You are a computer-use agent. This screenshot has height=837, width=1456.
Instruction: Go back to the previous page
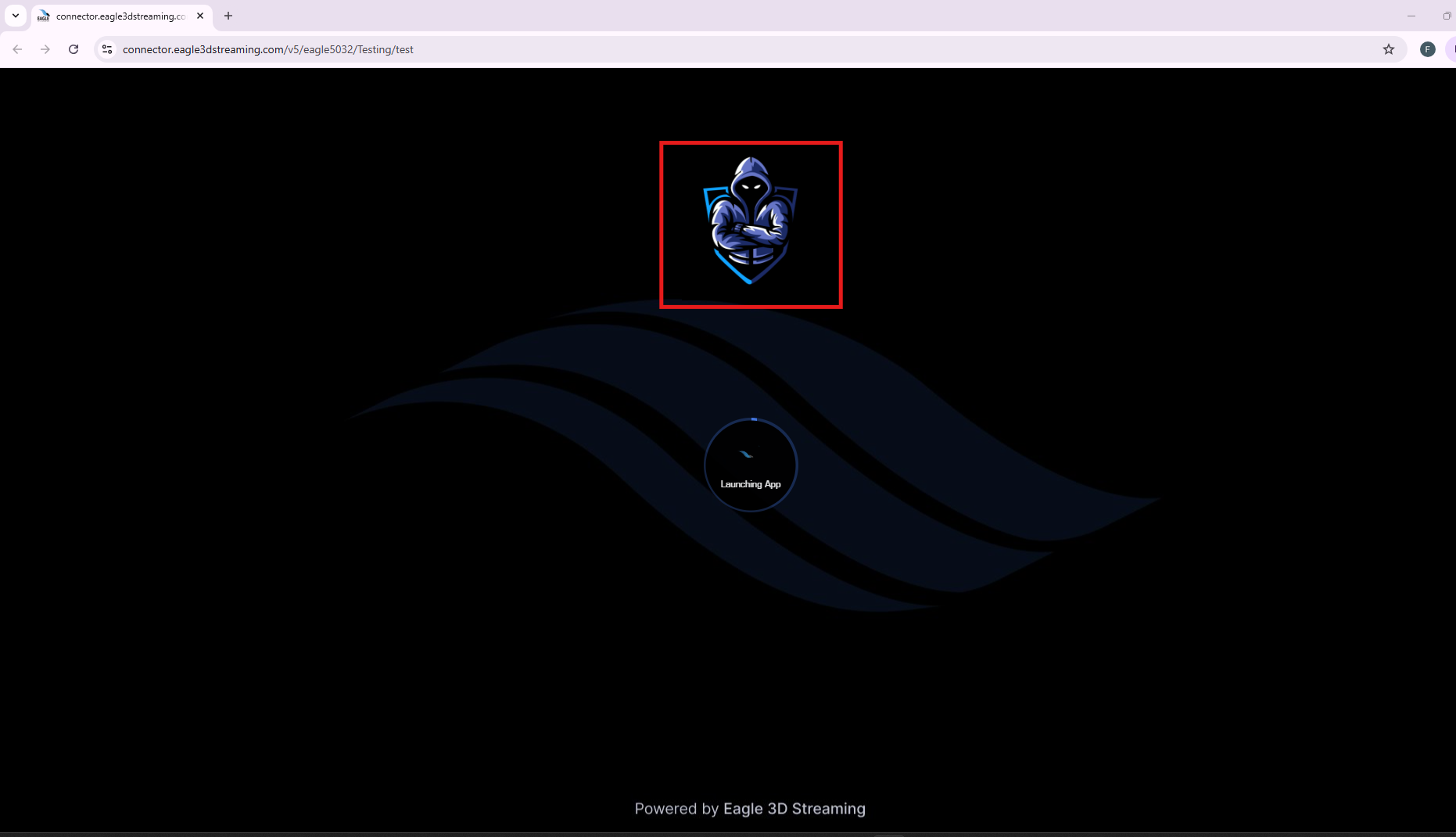[x=17, y=49]
